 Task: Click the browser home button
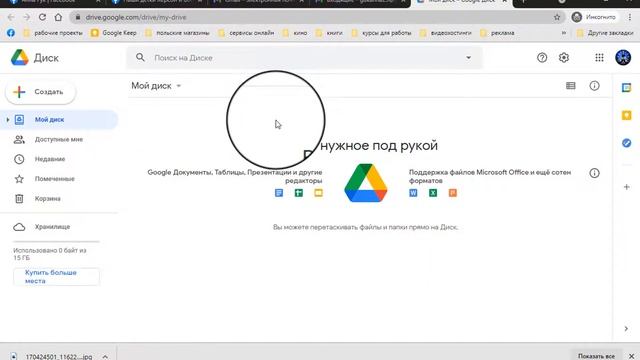pos(58,17)
